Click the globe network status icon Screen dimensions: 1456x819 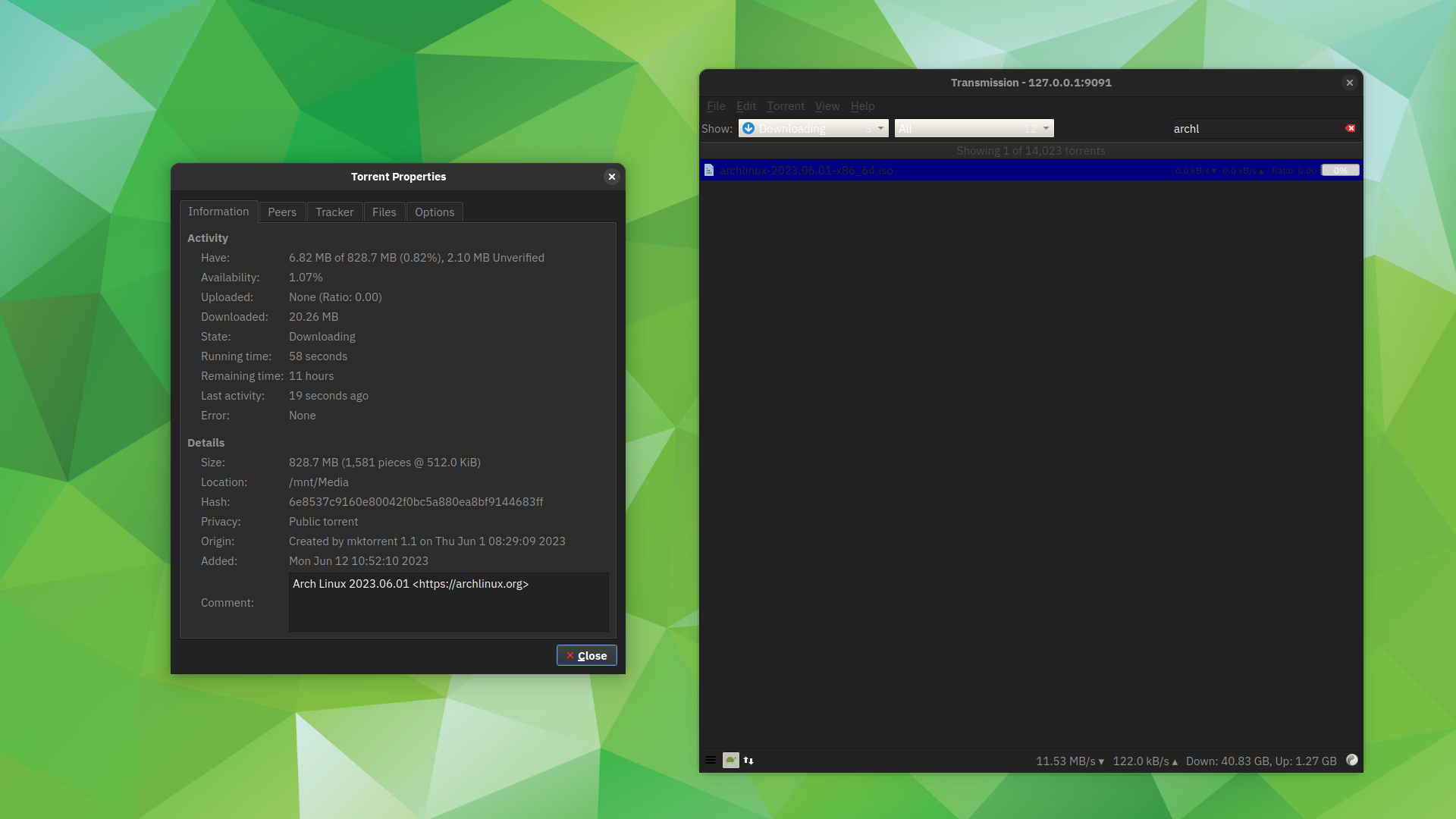click(x=1352, y=760)
